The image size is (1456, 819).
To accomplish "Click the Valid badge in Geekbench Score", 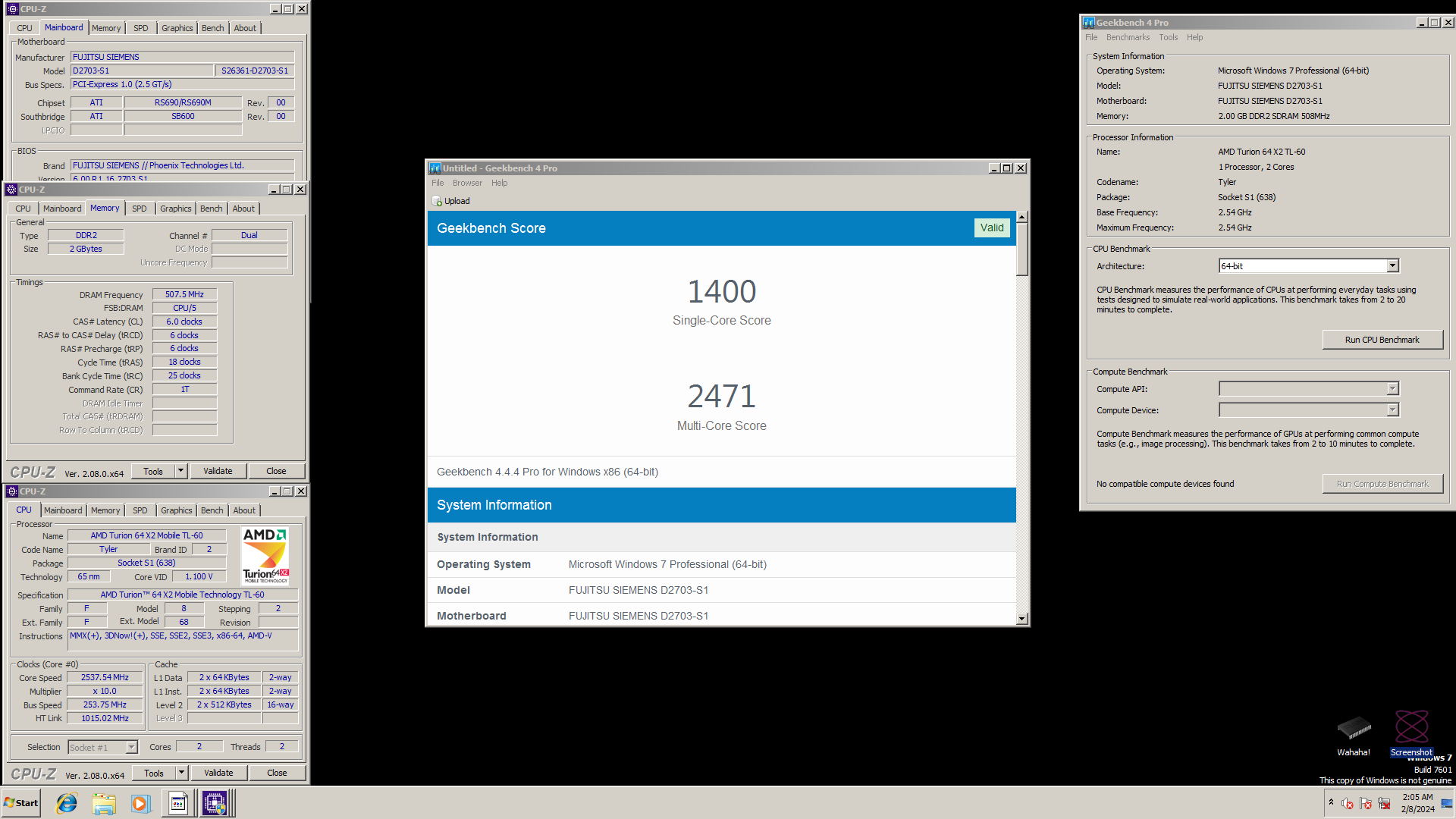I will pos(991,227).
